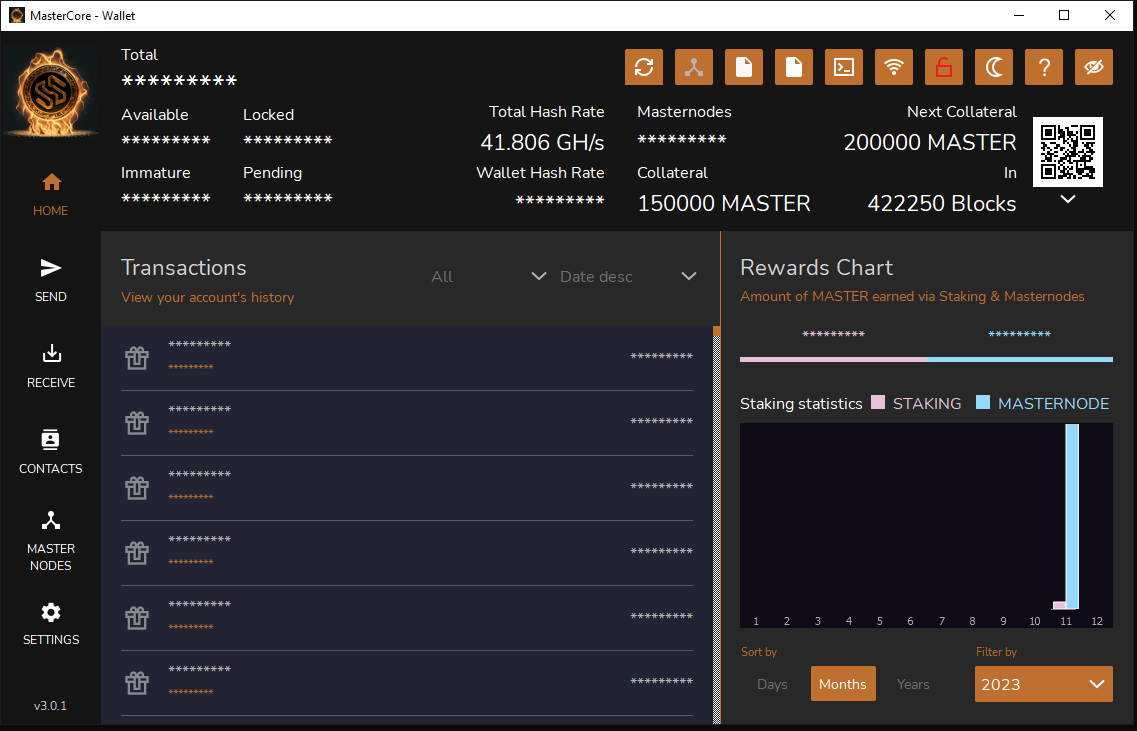
Task: Click the refresh/sync wallet icon
Action: 643,67
